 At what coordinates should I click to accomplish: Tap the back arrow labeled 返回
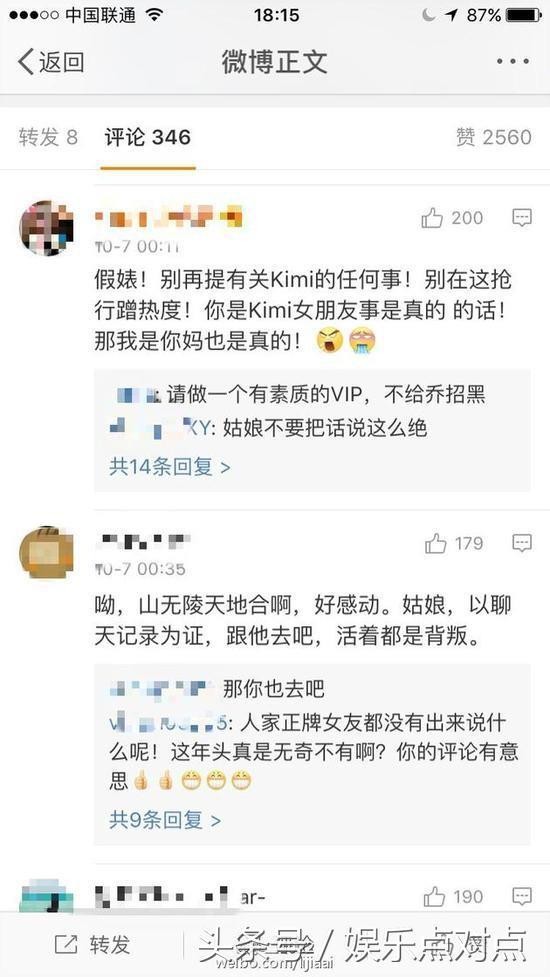[x=50, y=62]
